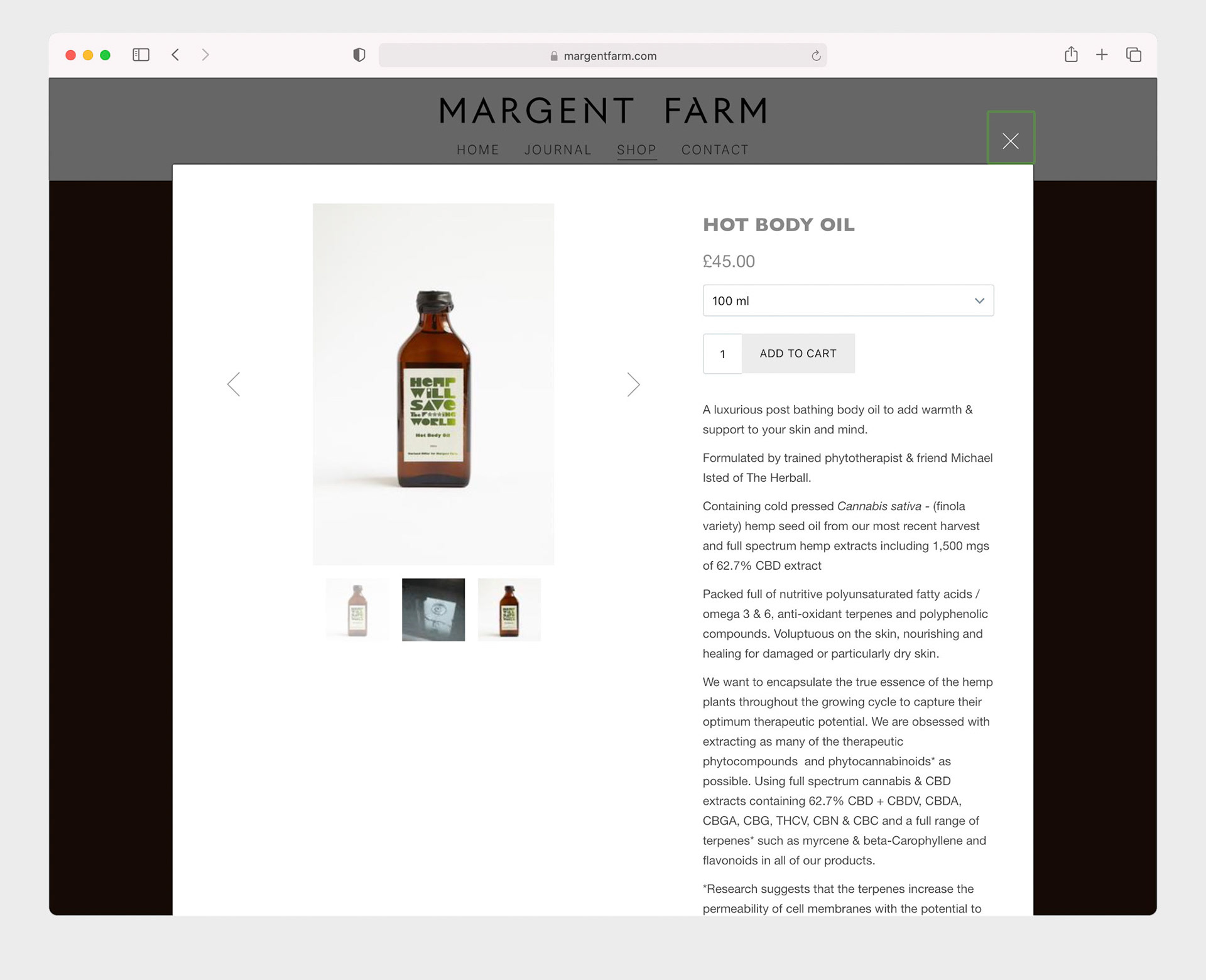Open the Share icon in the toolbar
1206x980 pixels.
click(x=1071, y=55)
